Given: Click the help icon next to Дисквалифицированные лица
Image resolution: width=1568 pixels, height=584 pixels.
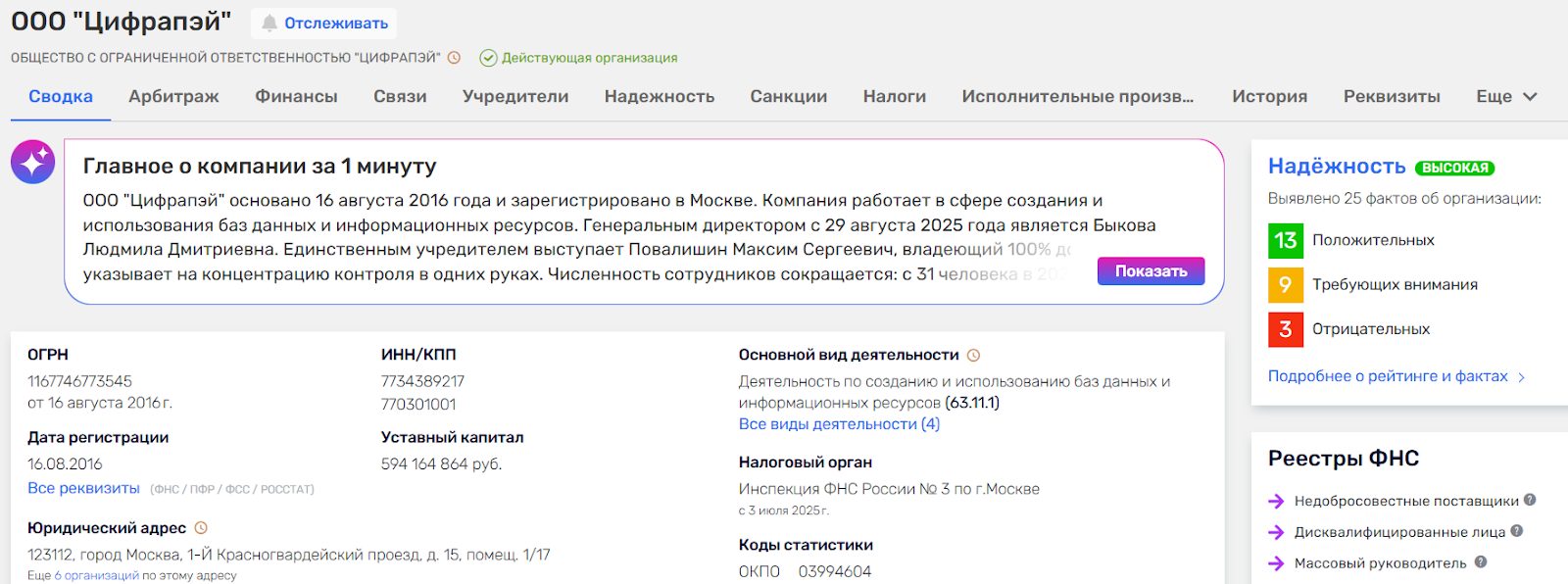Looking at the screenshot, I should pyautogui.click(x=1517, y=531).
